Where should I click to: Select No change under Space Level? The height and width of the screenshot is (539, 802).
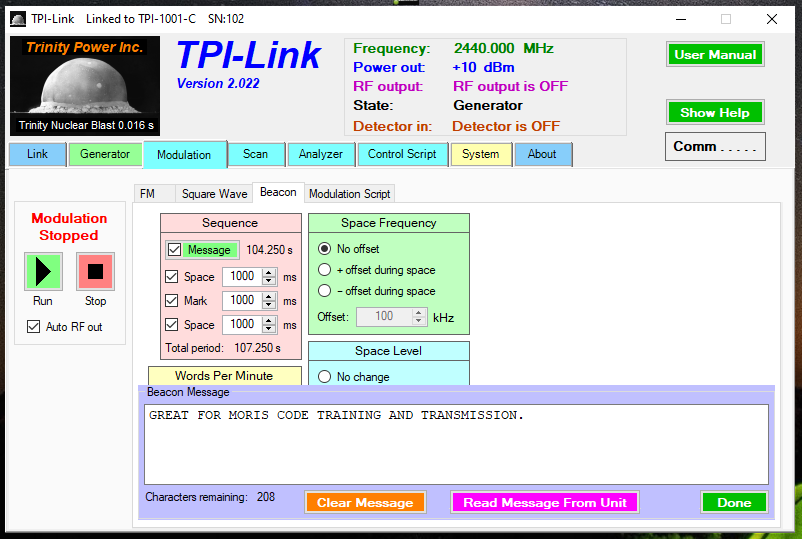tap(324, 377)
